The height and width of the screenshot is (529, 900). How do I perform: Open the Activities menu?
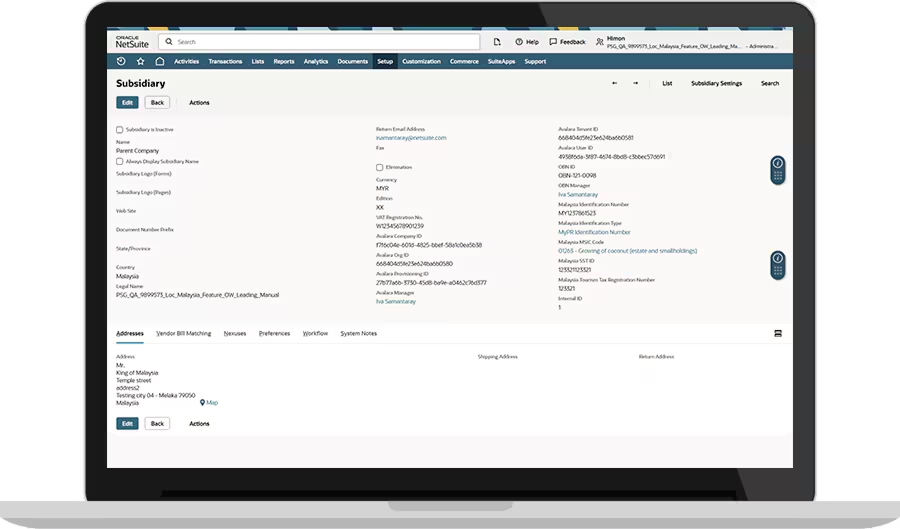[187, 61]
